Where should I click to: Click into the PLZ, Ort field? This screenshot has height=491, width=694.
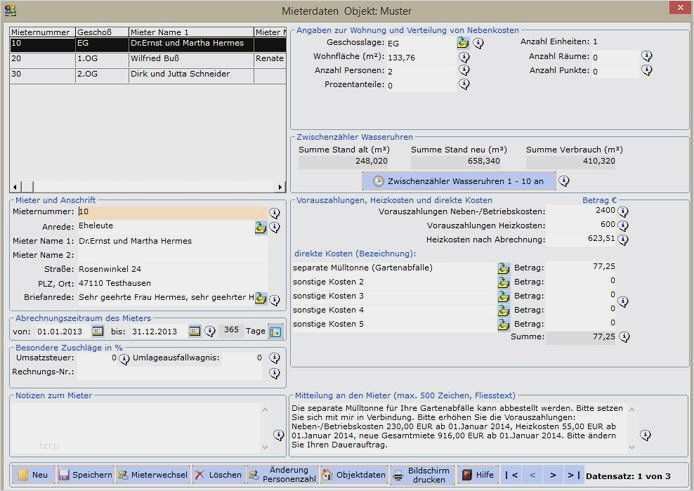pyautogui.click(x=173, y=283)
